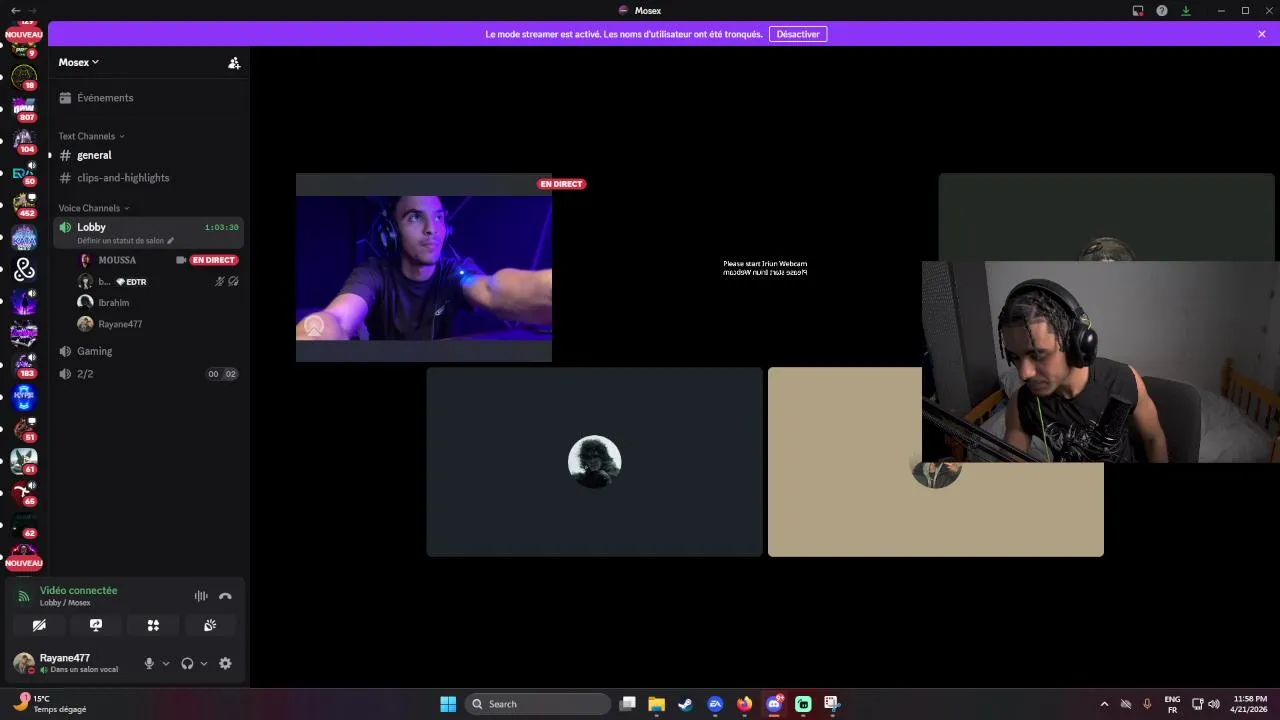This screenshot has height=720, width=1280.
Task: Open user settings gear
Action: pyautogui.click(x=225, y=663)
